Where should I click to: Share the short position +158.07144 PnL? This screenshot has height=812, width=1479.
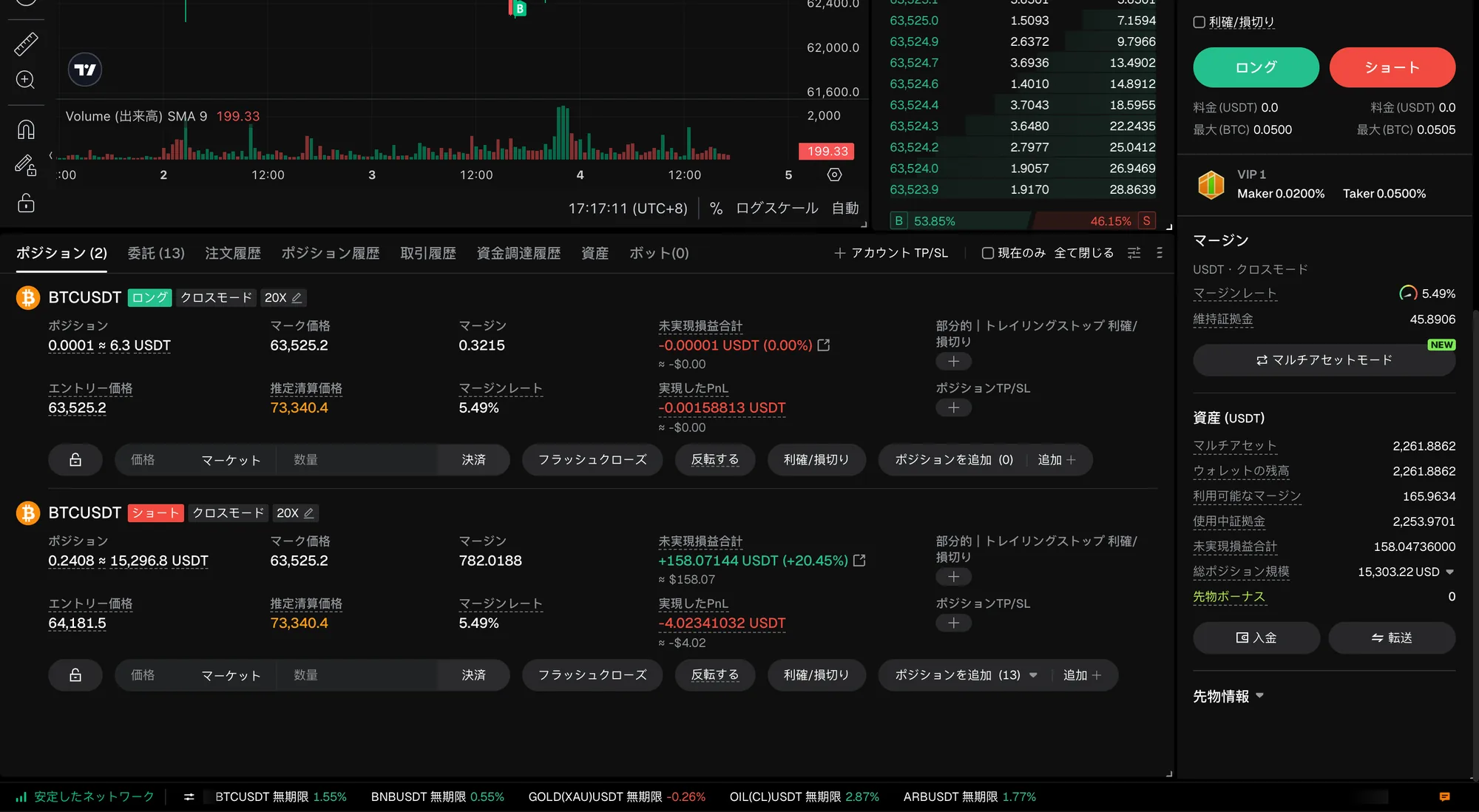point(859,561)
